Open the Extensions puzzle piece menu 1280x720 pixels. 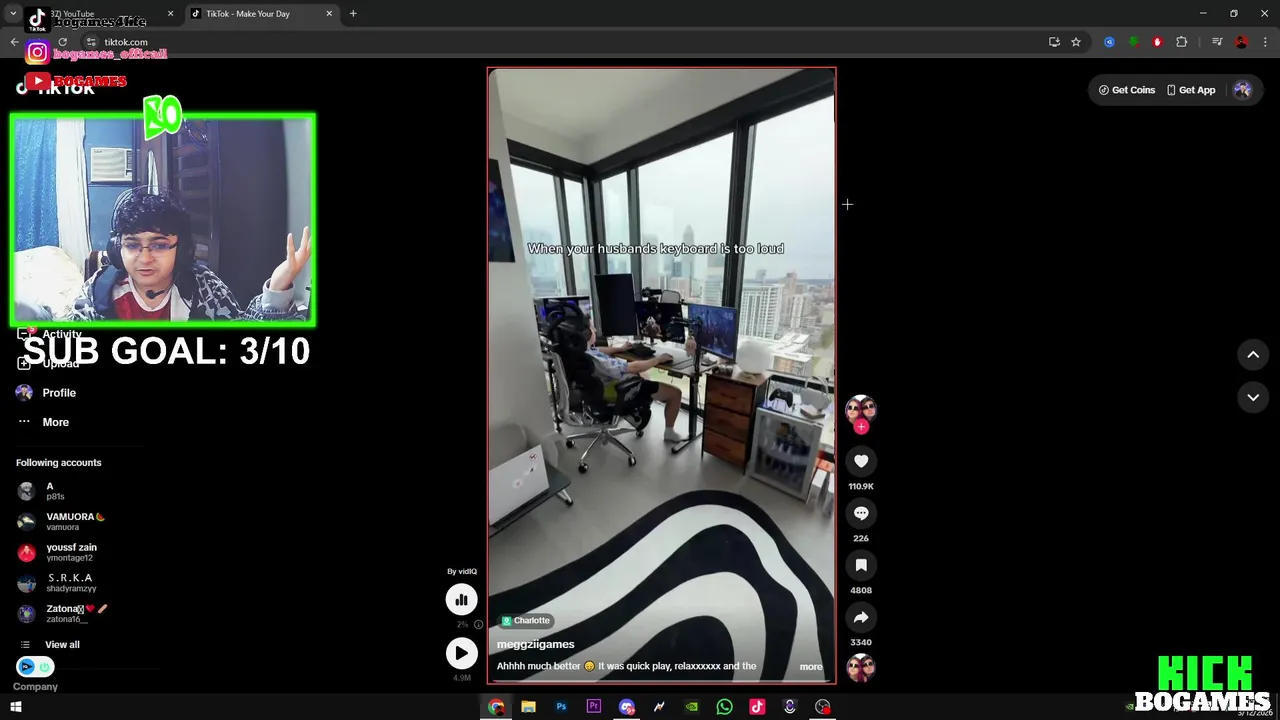[x=1182, y=42]
